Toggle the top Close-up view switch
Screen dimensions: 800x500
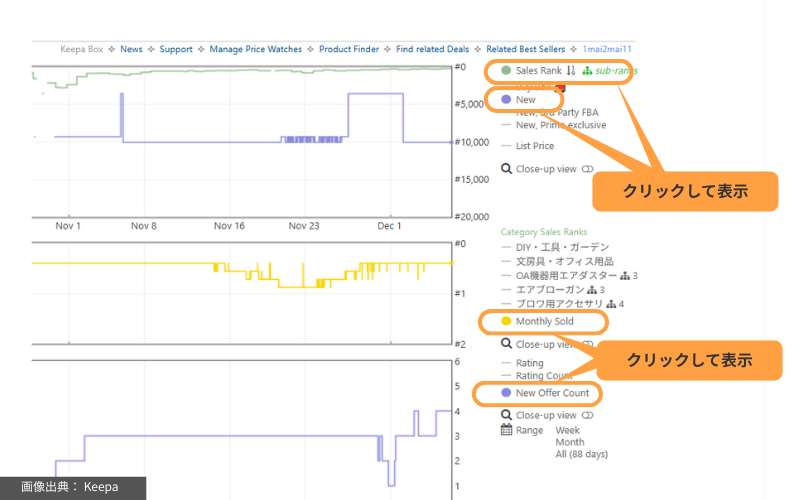587,169
